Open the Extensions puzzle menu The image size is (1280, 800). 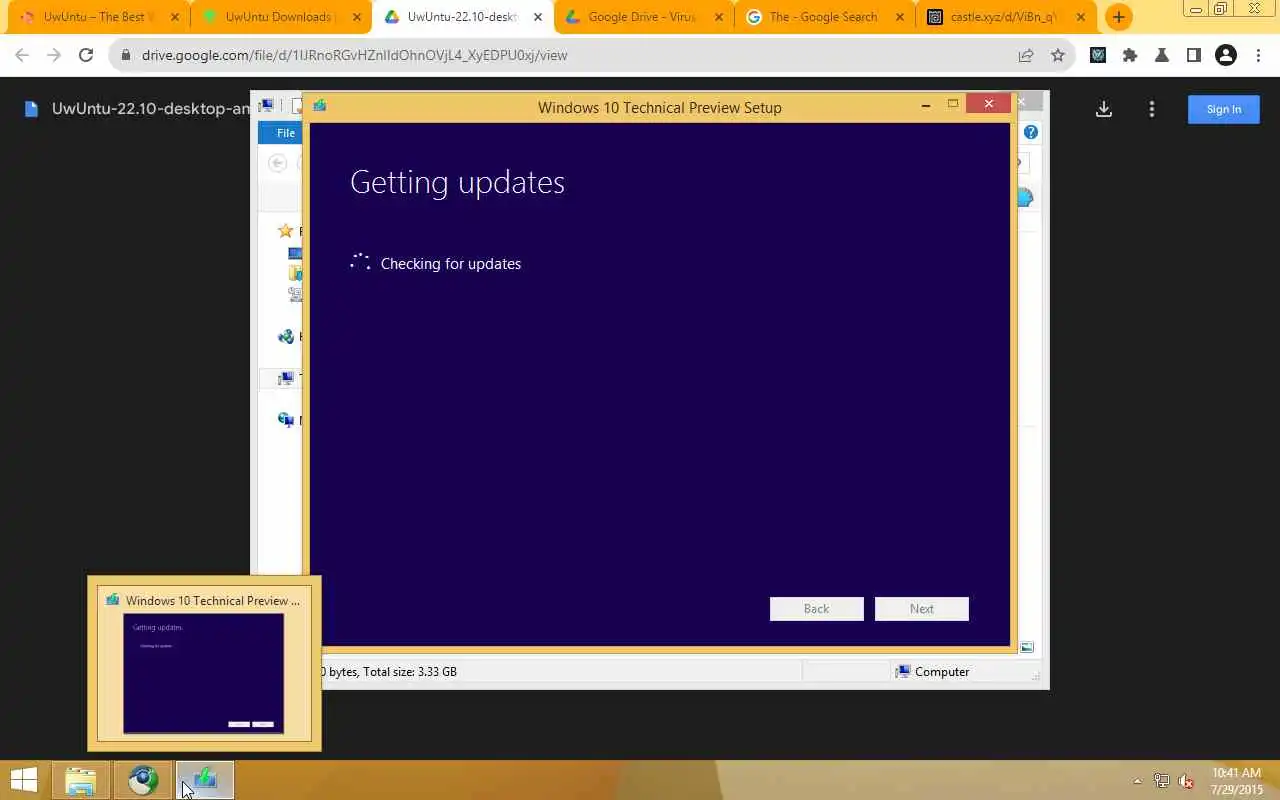click(1130, 55)
